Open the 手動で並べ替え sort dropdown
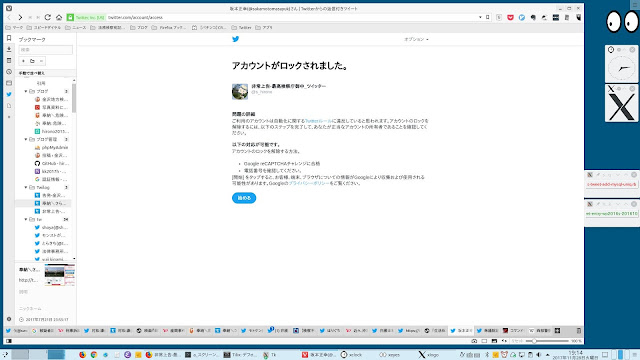Viewport: 640px width, 360px height. (x=32, y=73)
